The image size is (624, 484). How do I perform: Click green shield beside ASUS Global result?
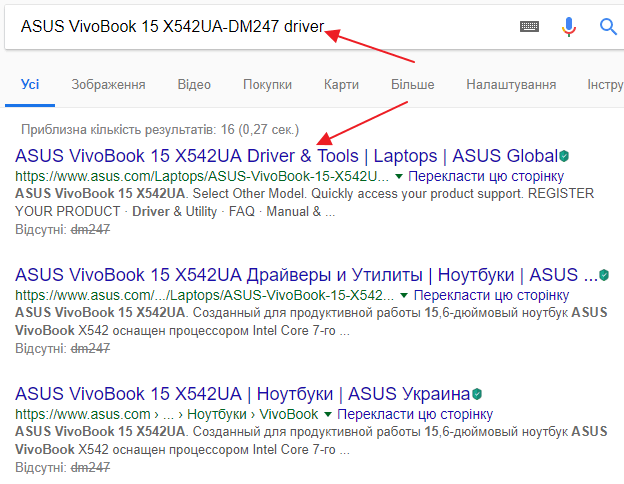565,157
